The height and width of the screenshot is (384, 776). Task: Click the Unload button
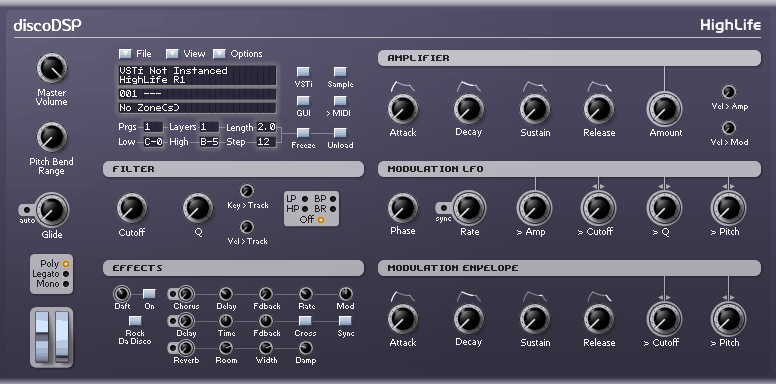(340, 133)
